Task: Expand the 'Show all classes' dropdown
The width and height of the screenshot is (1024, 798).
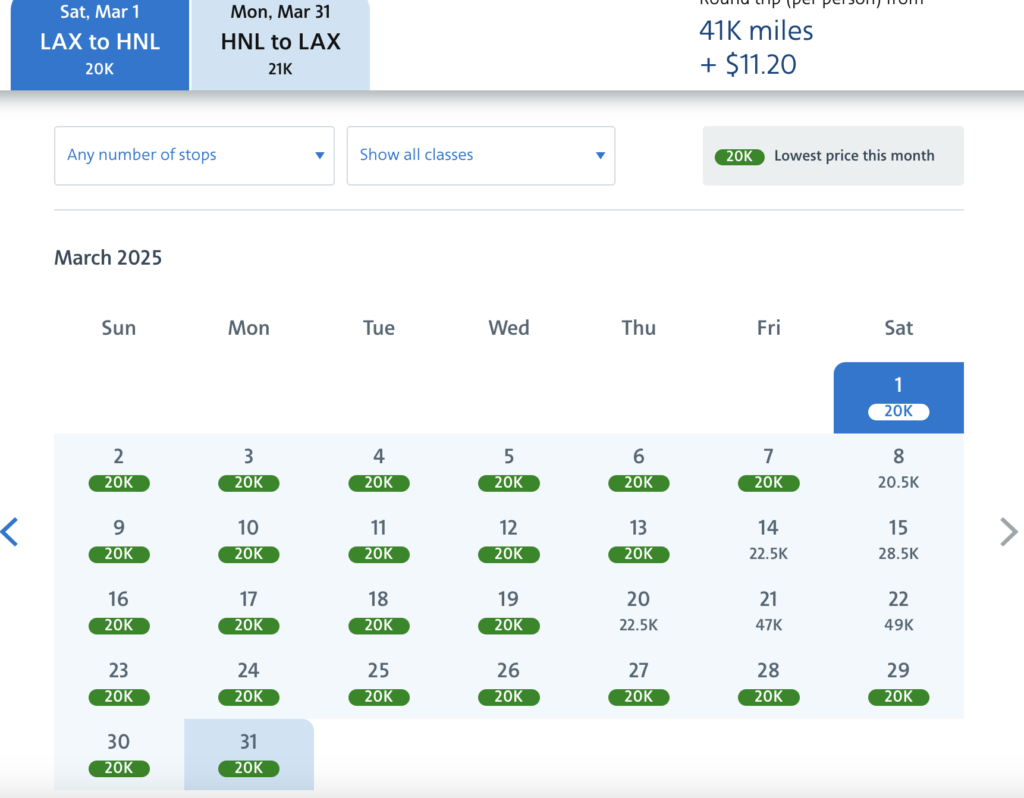Action: (x=481, y=155)
